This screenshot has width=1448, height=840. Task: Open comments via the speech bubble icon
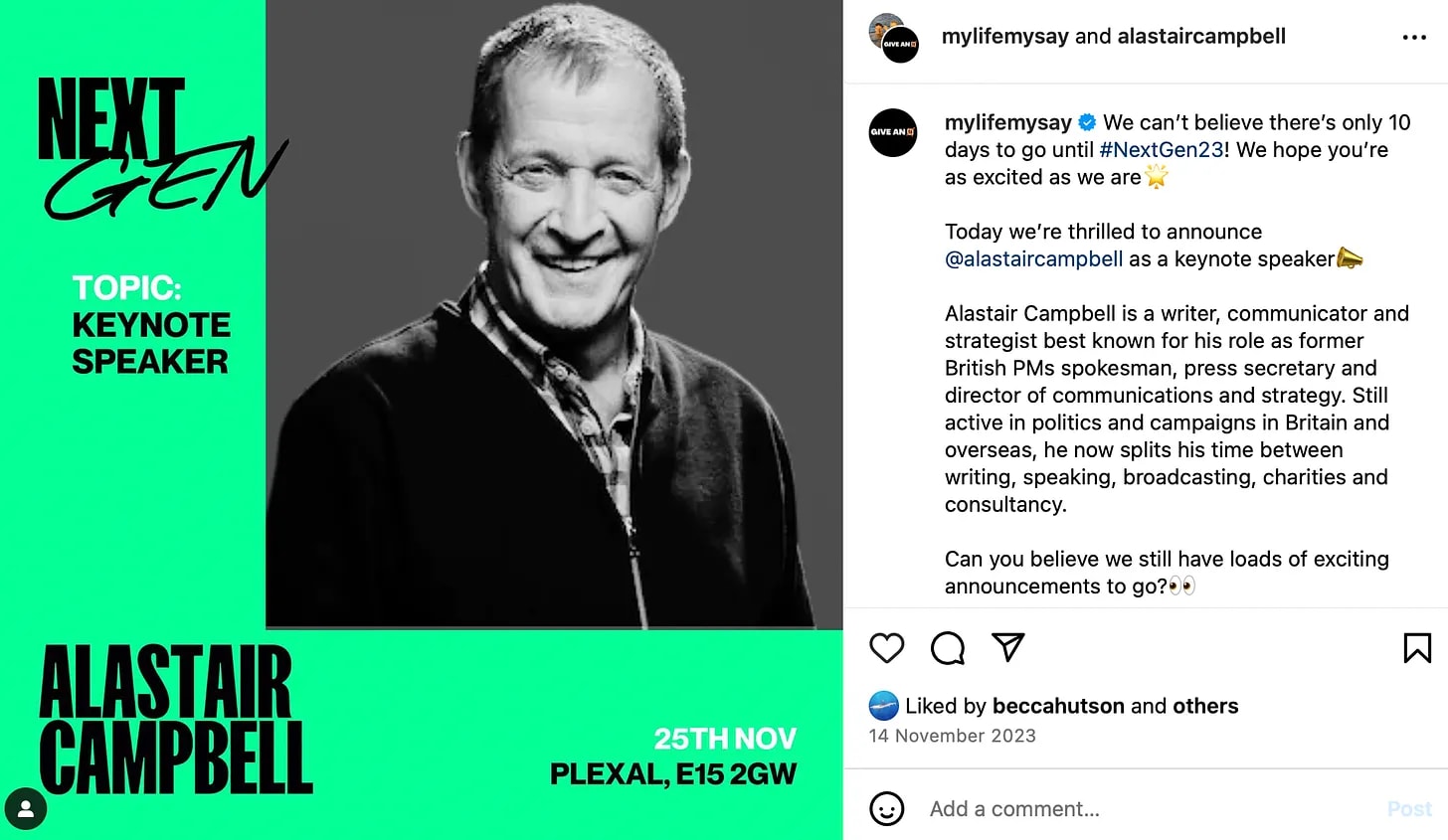coord(948,648)
